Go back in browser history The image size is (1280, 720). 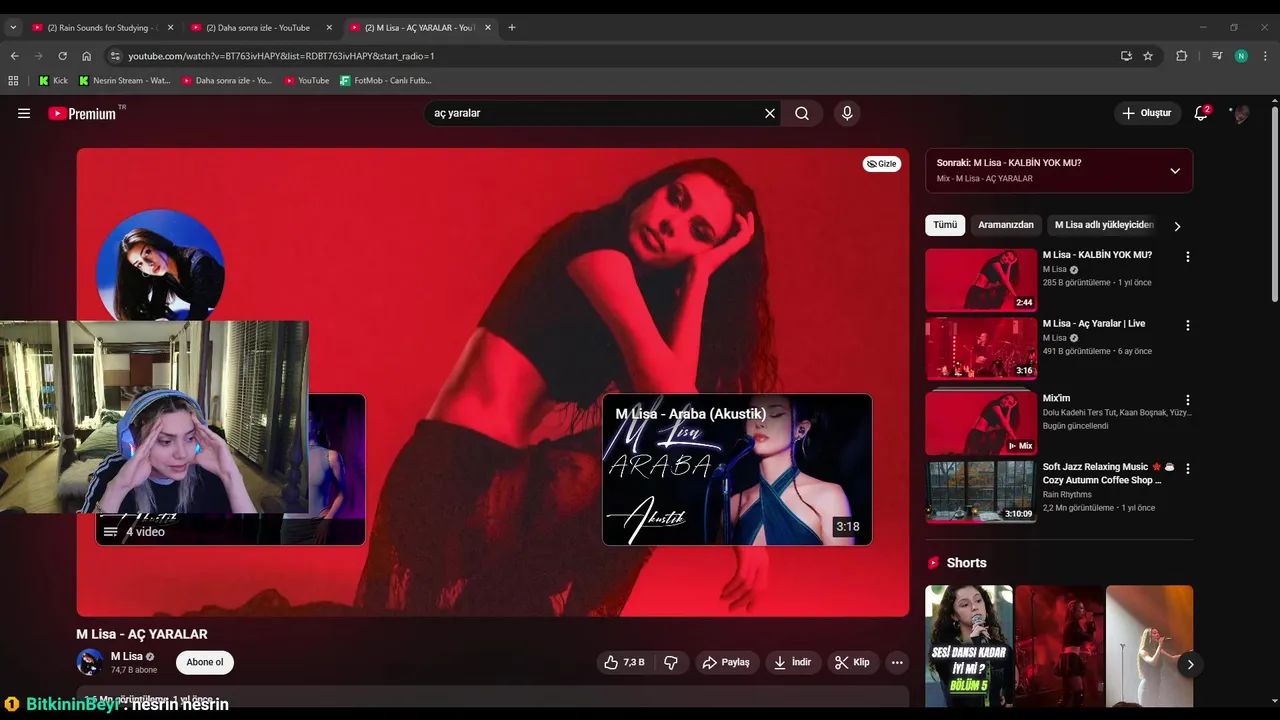click(x=14, y=56)
